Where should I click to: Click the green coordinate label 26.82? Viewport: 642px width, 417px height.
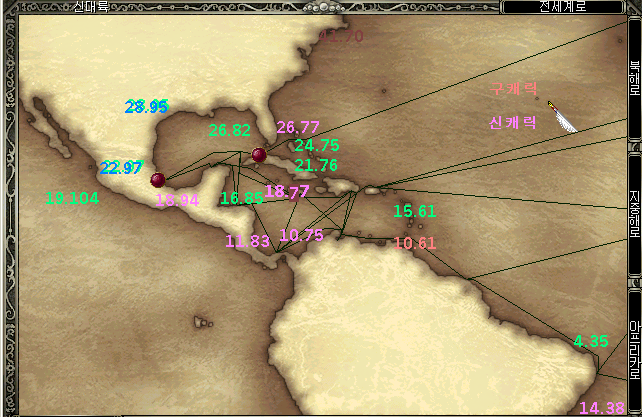coord(230,130)
